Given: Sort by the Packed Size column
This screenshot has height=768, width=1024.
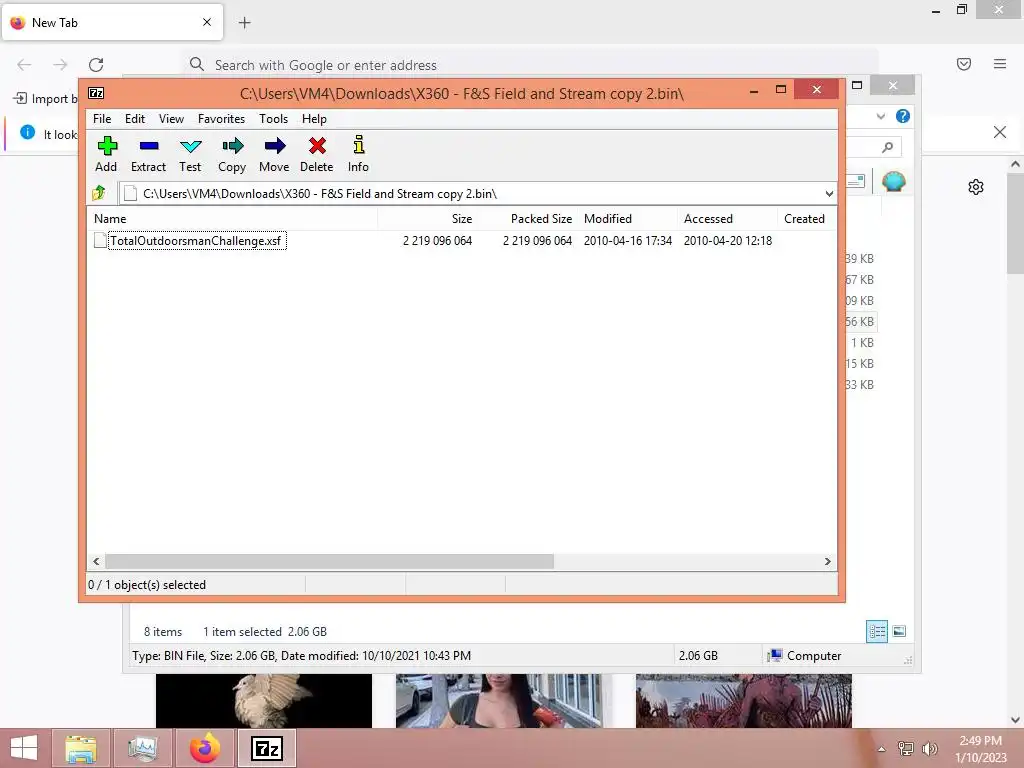Looking at the screenshot, I should 526,219.
